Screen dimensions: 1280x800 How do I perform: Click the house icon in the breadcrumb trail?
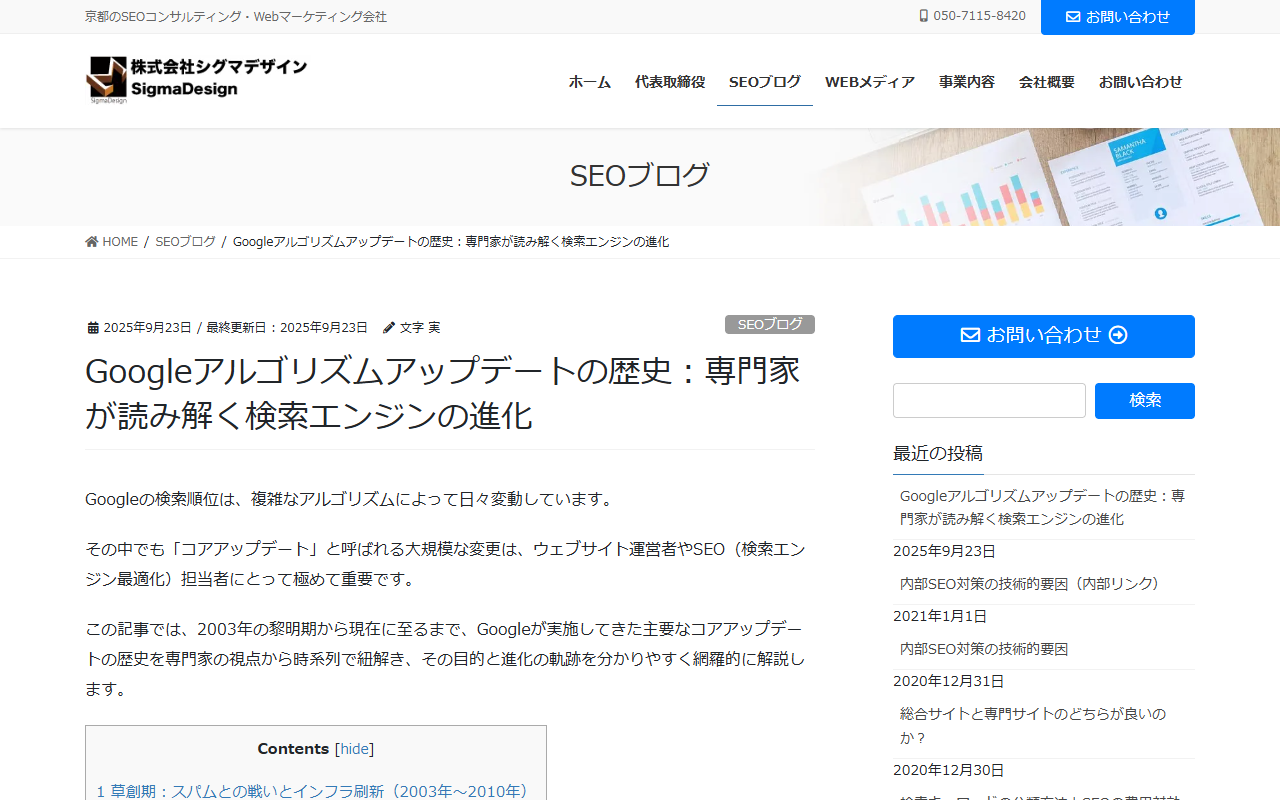[x=89, y=241]
